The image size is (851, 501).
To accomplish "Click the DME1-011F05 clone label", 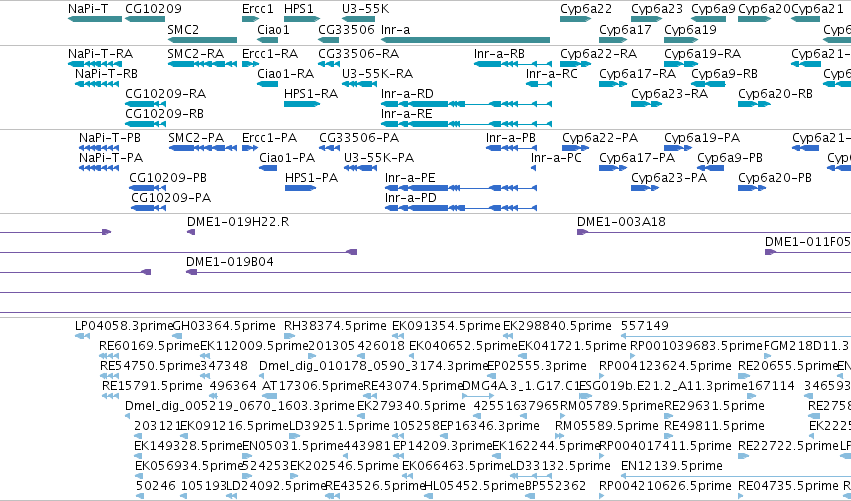I will point(808,242).
